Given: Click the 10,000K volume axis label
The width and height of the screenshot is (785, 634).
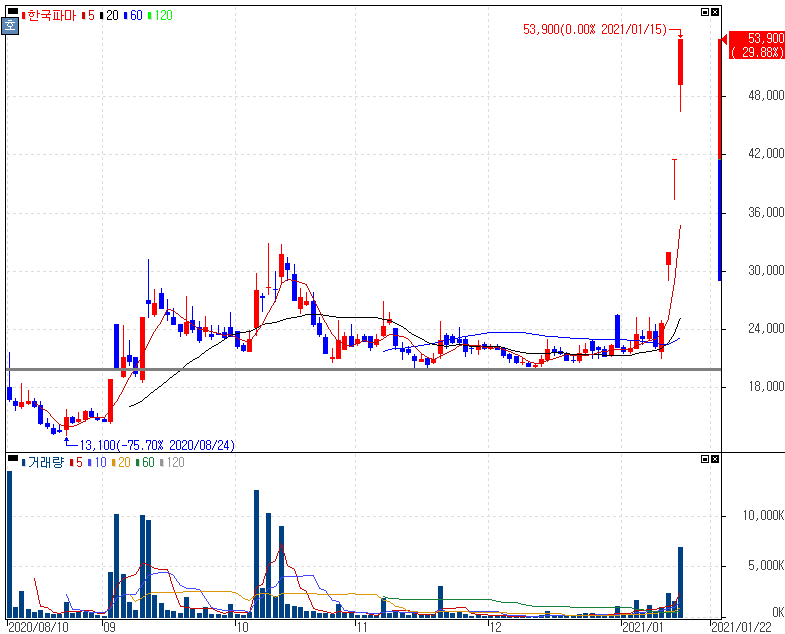Looking at the screenshot, I should (x=763, y=515).
